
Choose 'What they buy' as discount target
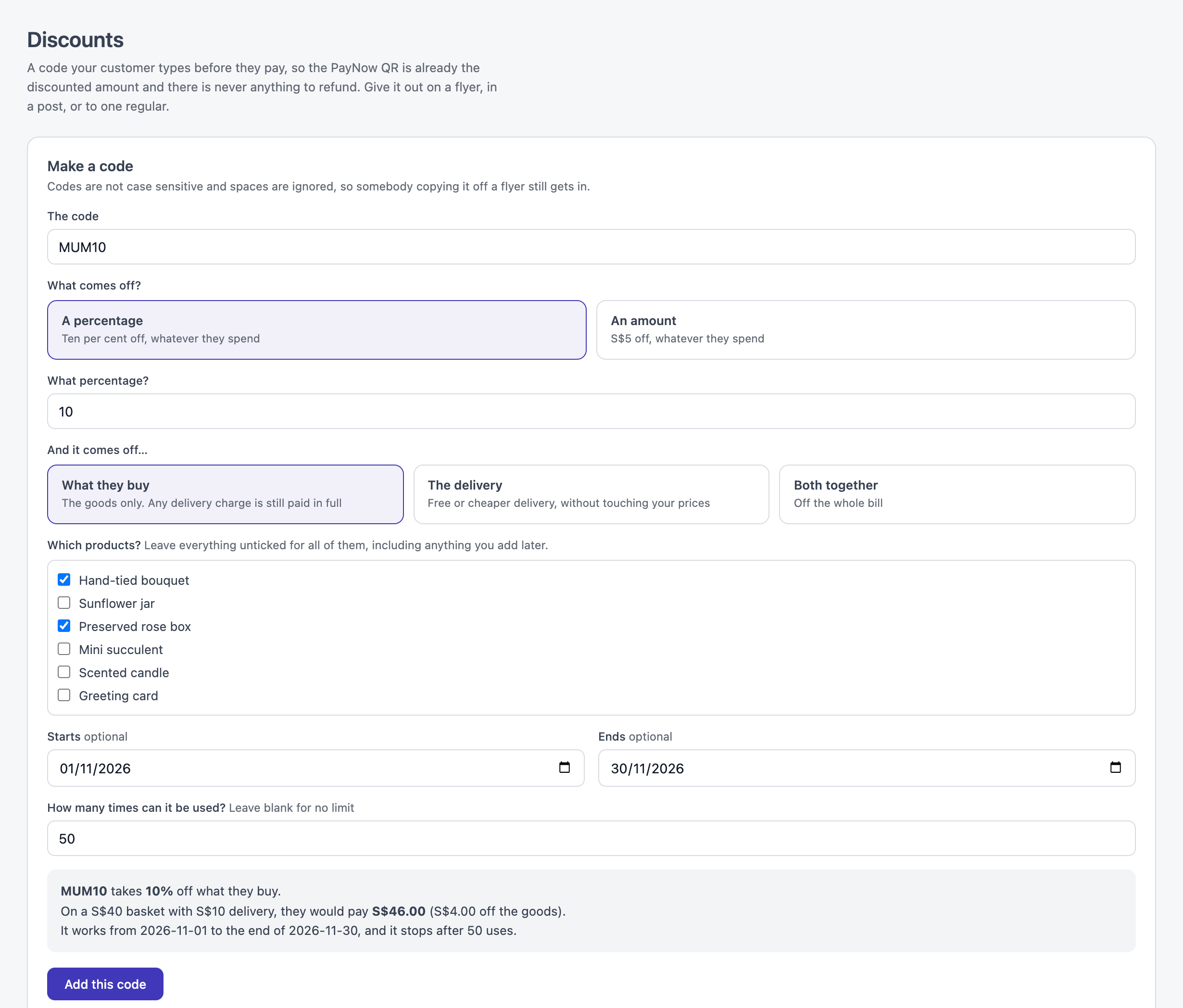226,494
